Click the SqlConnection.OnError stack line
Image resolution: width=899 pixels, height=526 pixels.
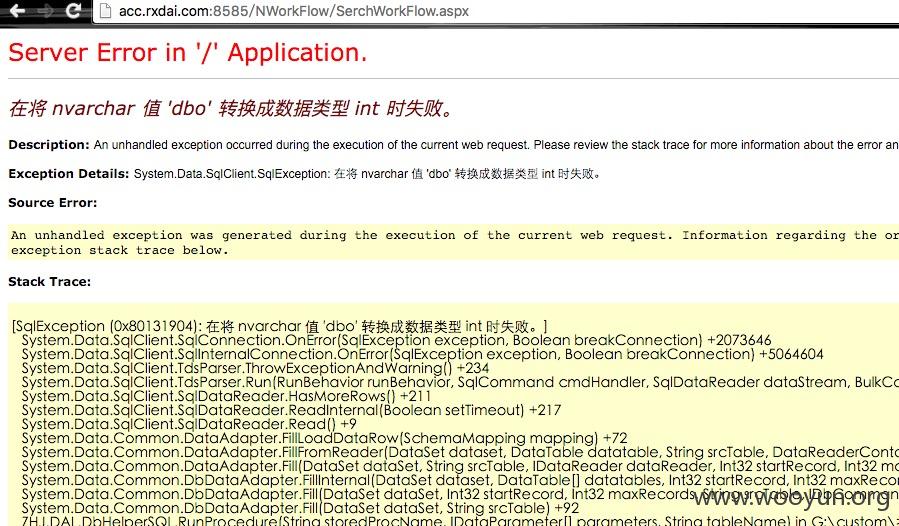click(396, 340)
